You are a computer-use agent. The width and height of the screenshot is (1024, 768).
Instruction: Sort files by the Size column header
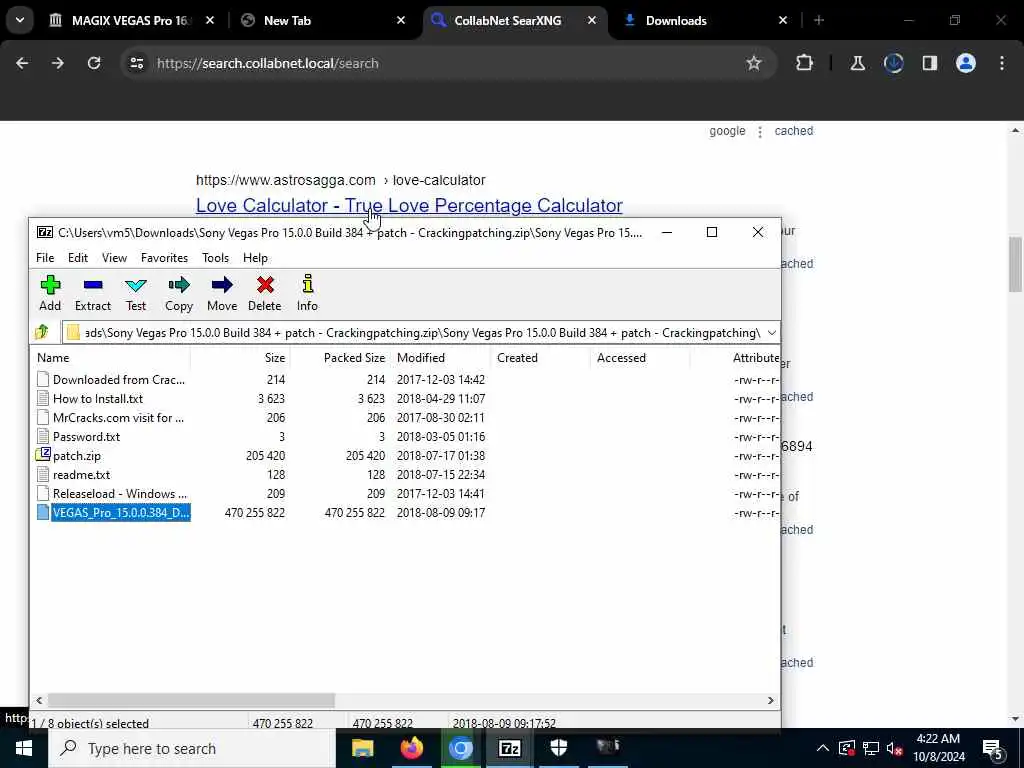click(x=240, y=358)
